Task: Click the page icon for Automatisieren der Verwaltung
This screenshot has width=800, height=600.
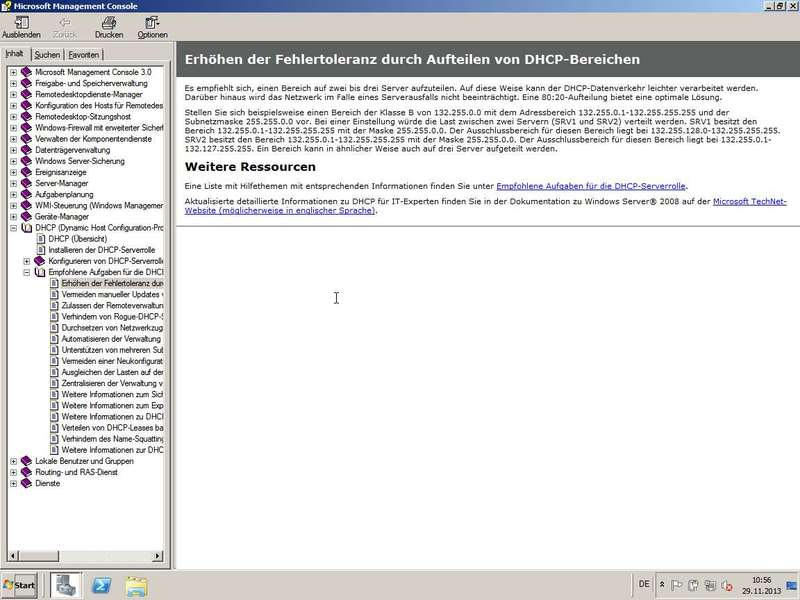Action: click(x=55, y=339)
